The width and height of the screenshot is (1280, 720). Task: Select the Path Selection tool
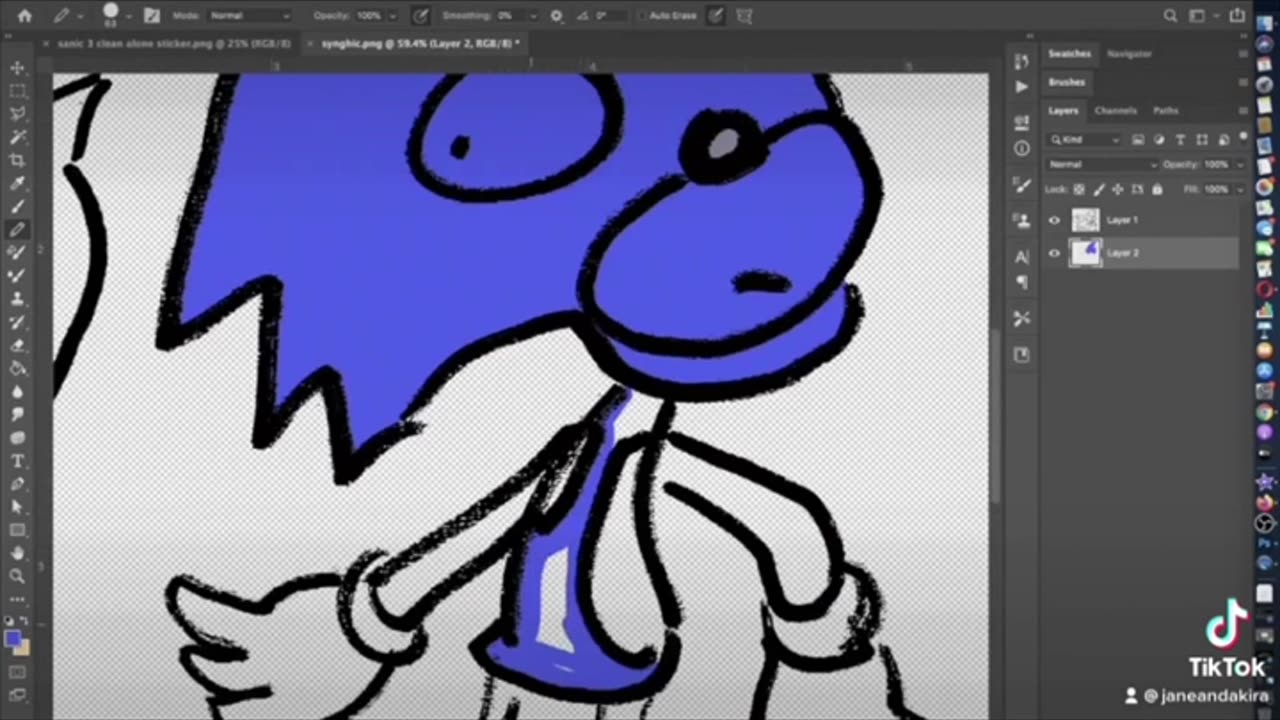pos(17,507)
